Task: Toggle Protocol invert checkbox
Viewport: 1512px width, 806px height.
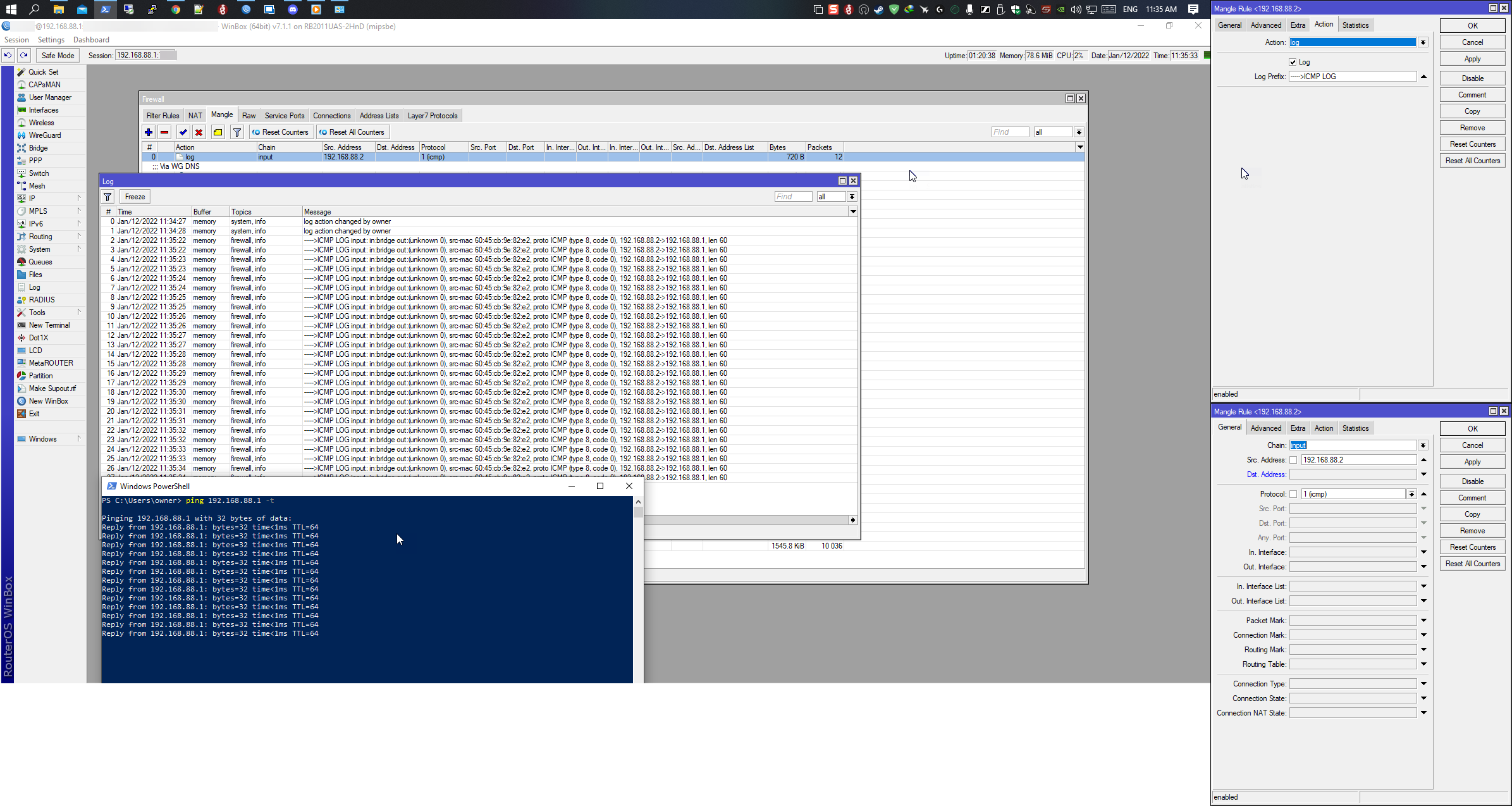Action: click(1293, 494)
